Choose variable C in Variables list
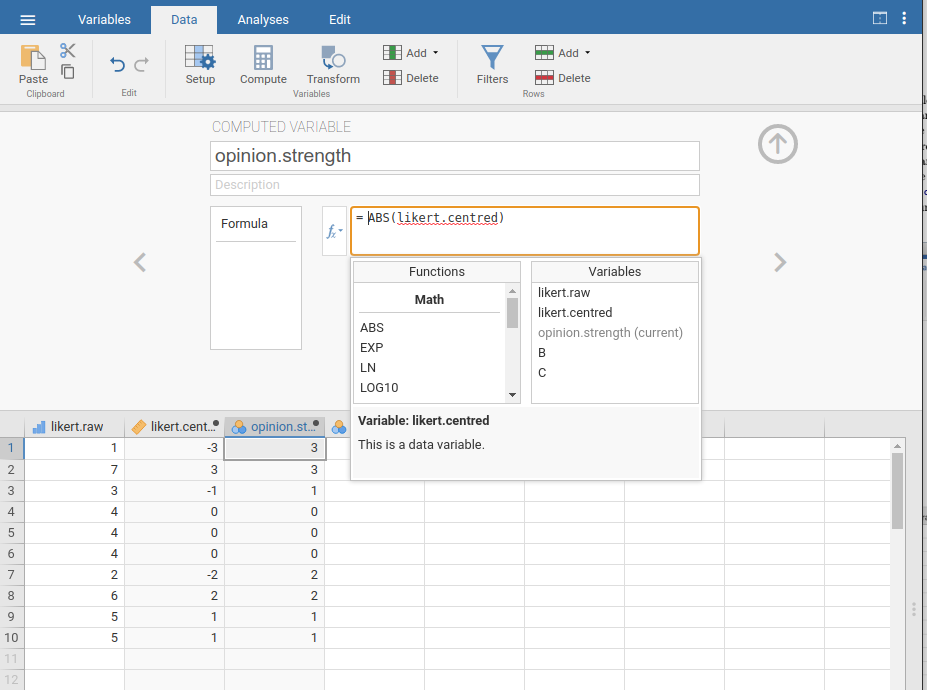Viewport: 927px width, 690px height. coord(542,373)
